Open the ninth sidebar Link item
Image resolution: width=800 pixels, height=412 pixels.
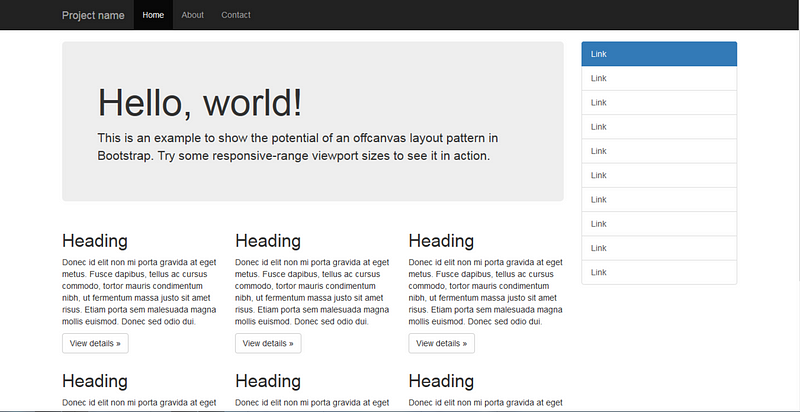click(x=658, y=248)
